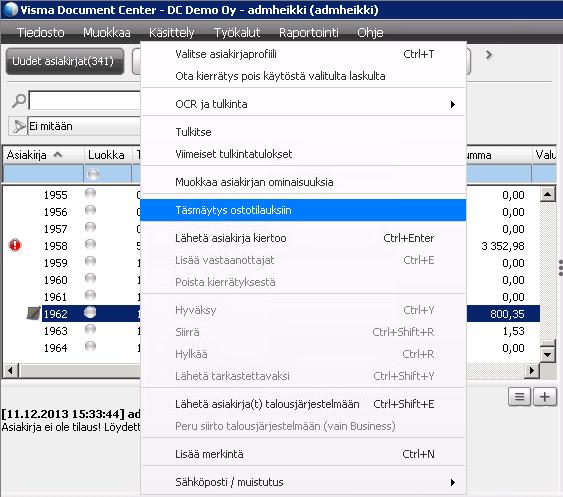Click the Luokka column header
Viewport: 563px width, 497px height.
(108, 155)
